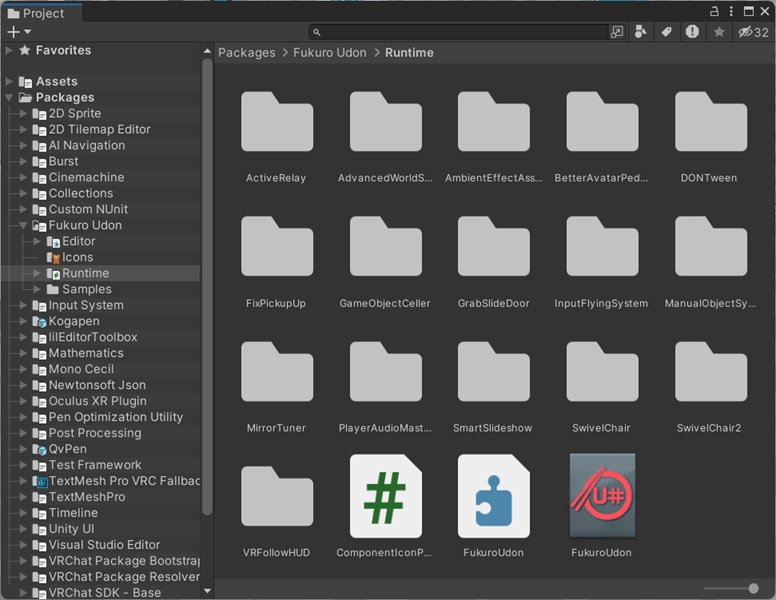The width and height of the screenshot is (776, 600).
Task: Toggle the Project window lock
Action: coord(714,11)
